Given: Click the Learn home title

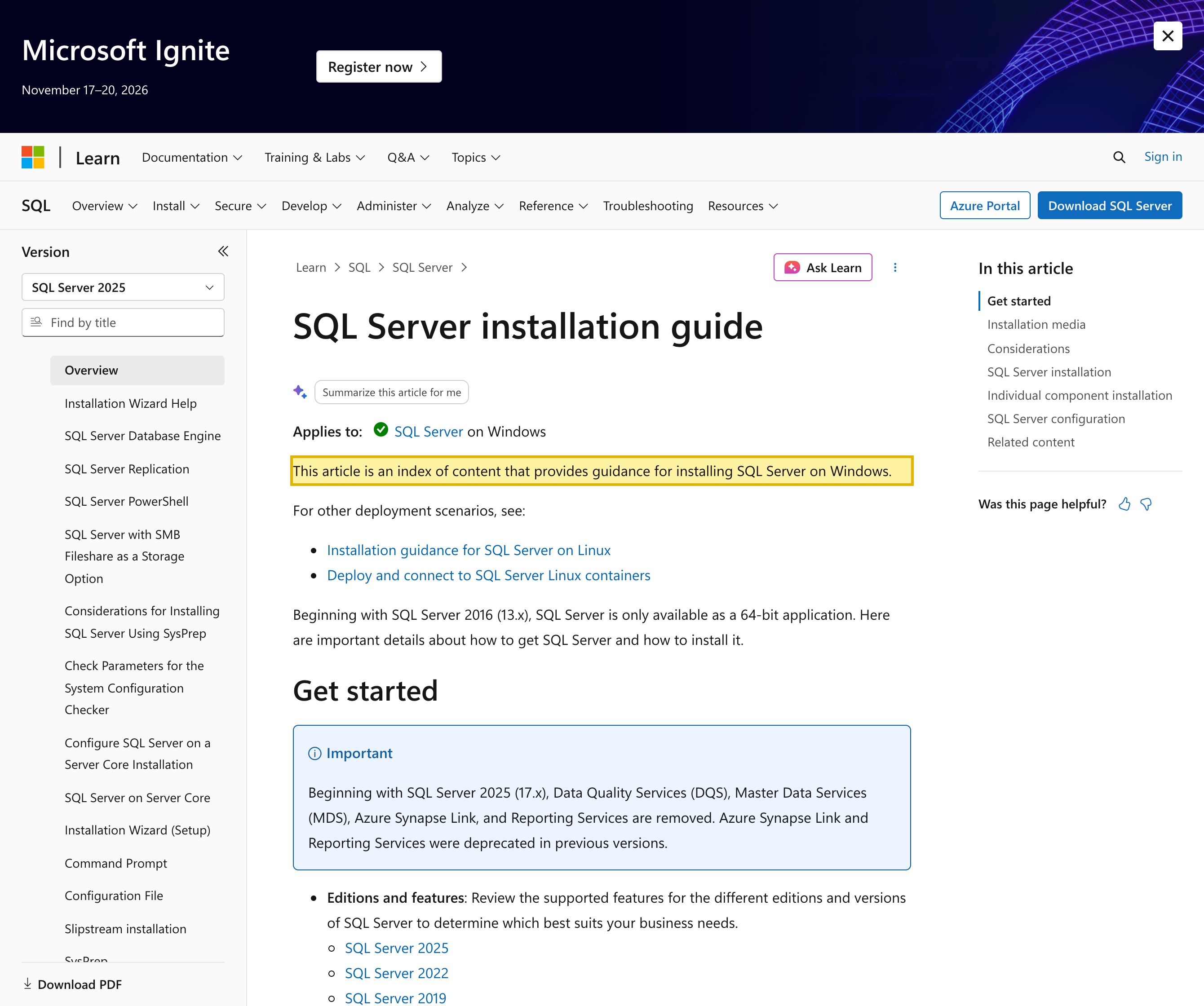Looking at the screenshot, I should point(98,158).
